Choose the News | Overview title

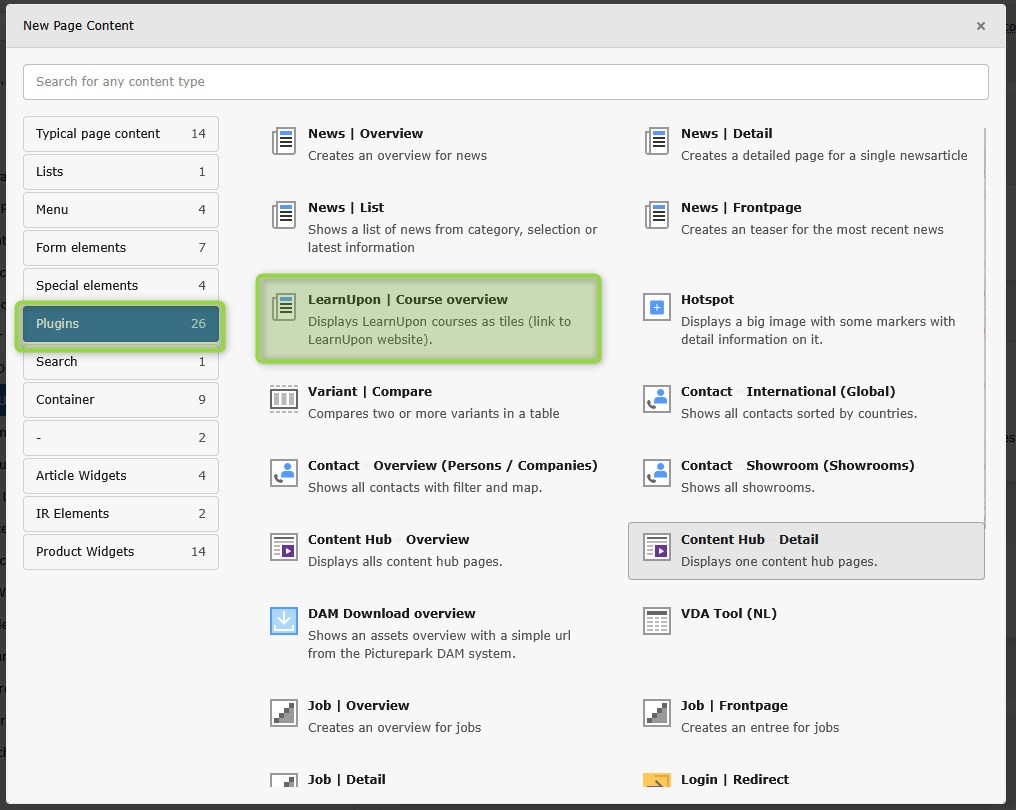365,133
